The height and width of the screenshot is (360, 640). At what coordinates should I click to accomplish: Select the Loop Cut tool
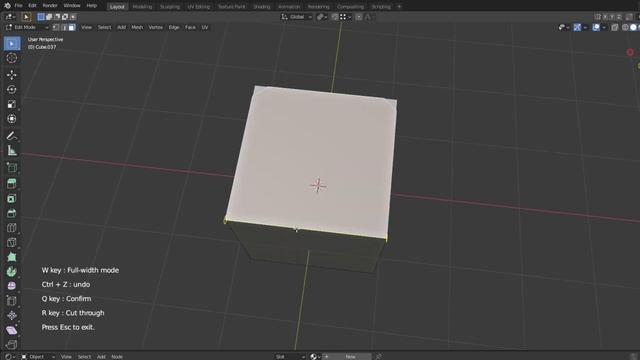coord(12,228)
